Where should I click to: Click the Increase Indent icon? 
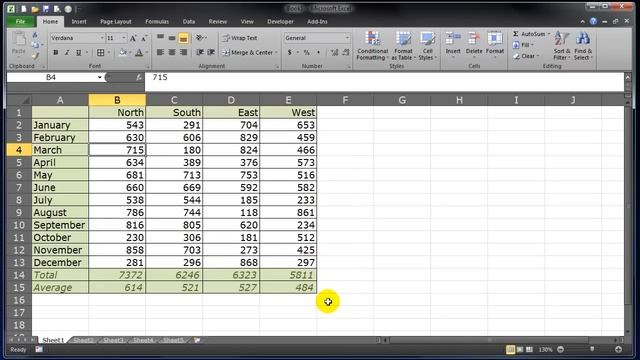[211, 52]
